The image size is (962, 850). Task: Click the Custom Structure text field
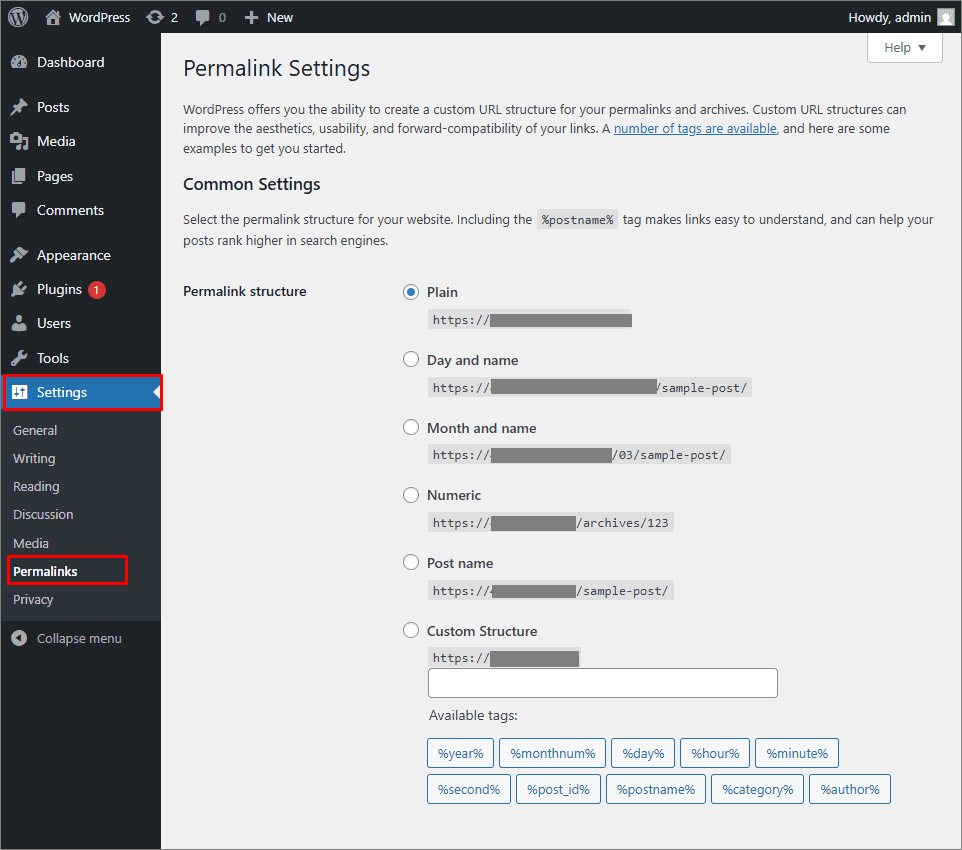602,682
